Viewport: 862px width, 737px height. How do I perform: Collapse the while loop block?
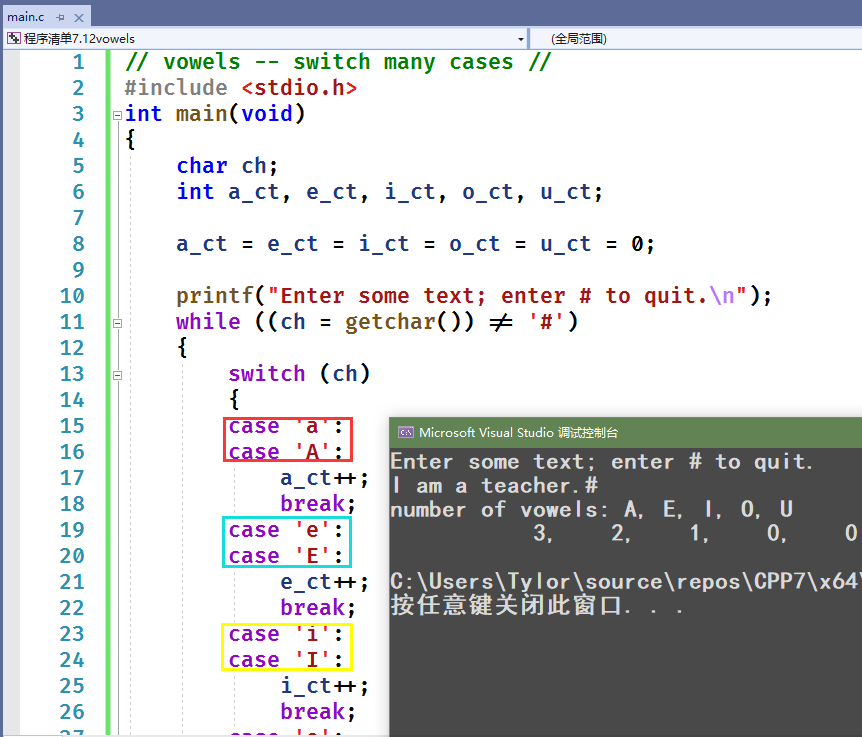[117, 323]
